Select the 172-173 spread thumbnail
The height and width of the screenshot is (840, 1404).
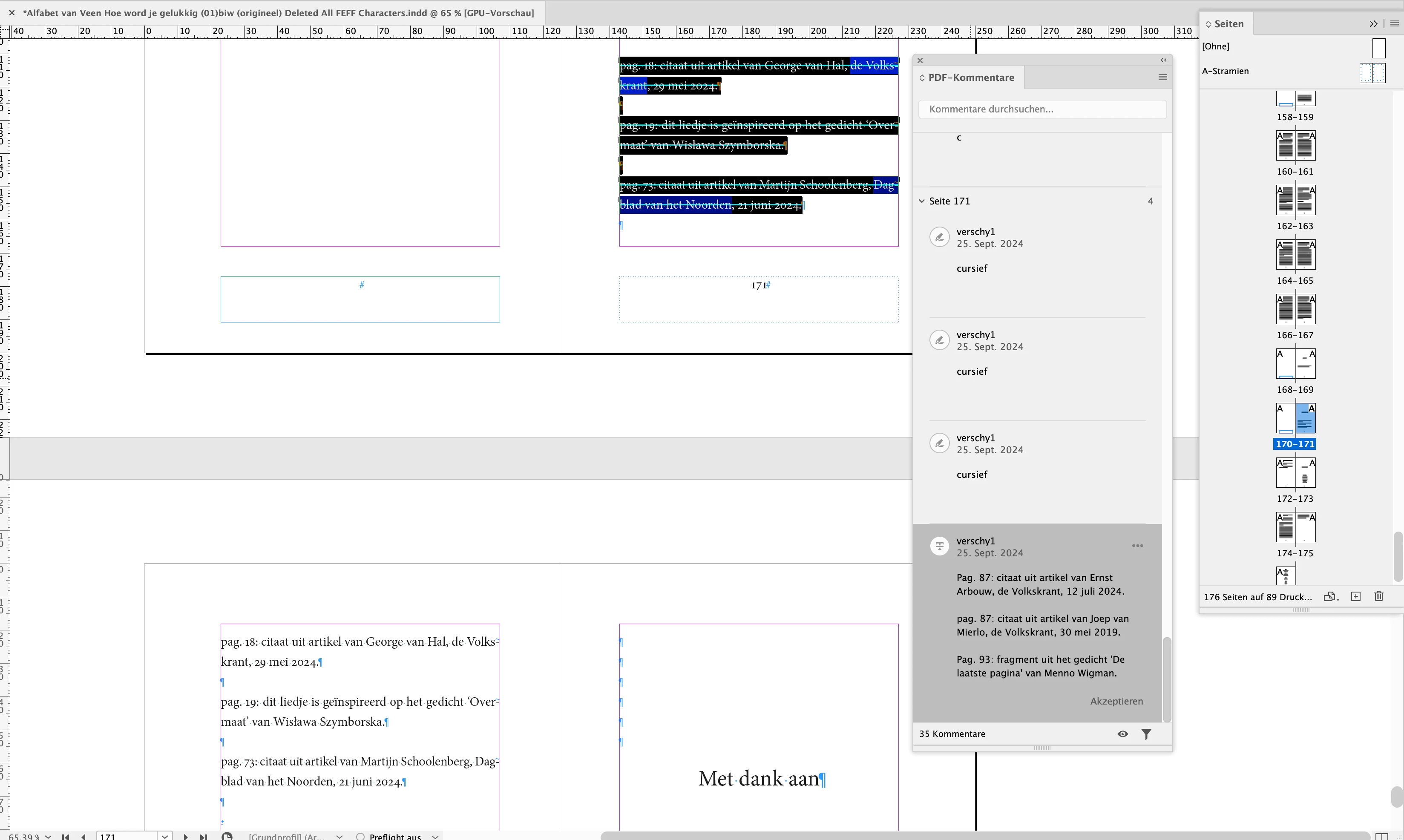[1295, 473]
